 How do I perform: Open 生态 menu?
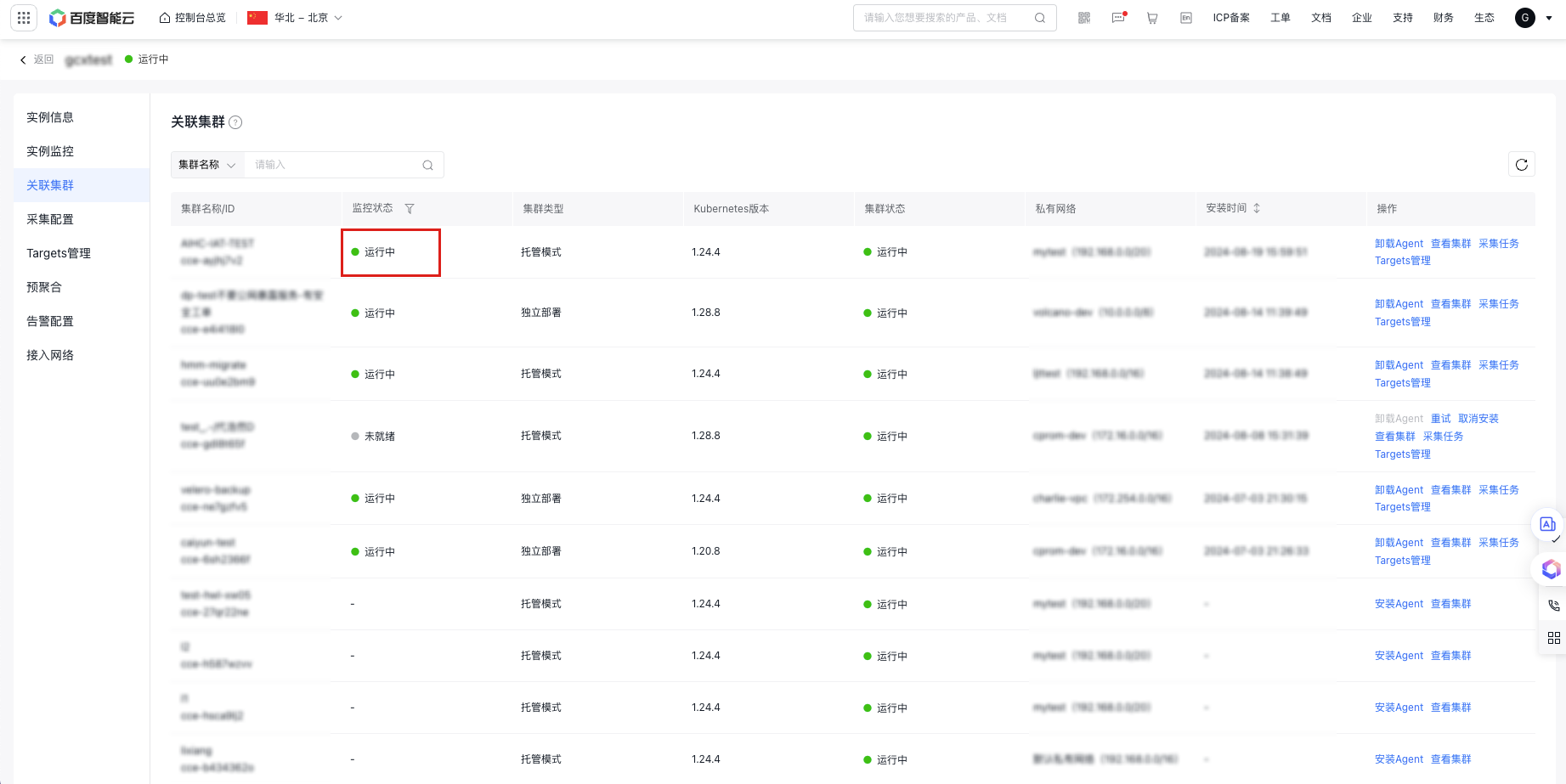1484,18
